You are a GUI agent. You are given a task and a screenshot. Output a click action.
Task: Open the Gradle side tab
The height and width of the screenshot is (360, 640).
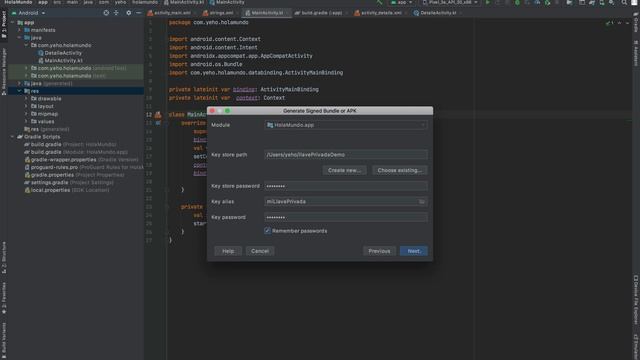pyautogui.click(x=636, y=22)
